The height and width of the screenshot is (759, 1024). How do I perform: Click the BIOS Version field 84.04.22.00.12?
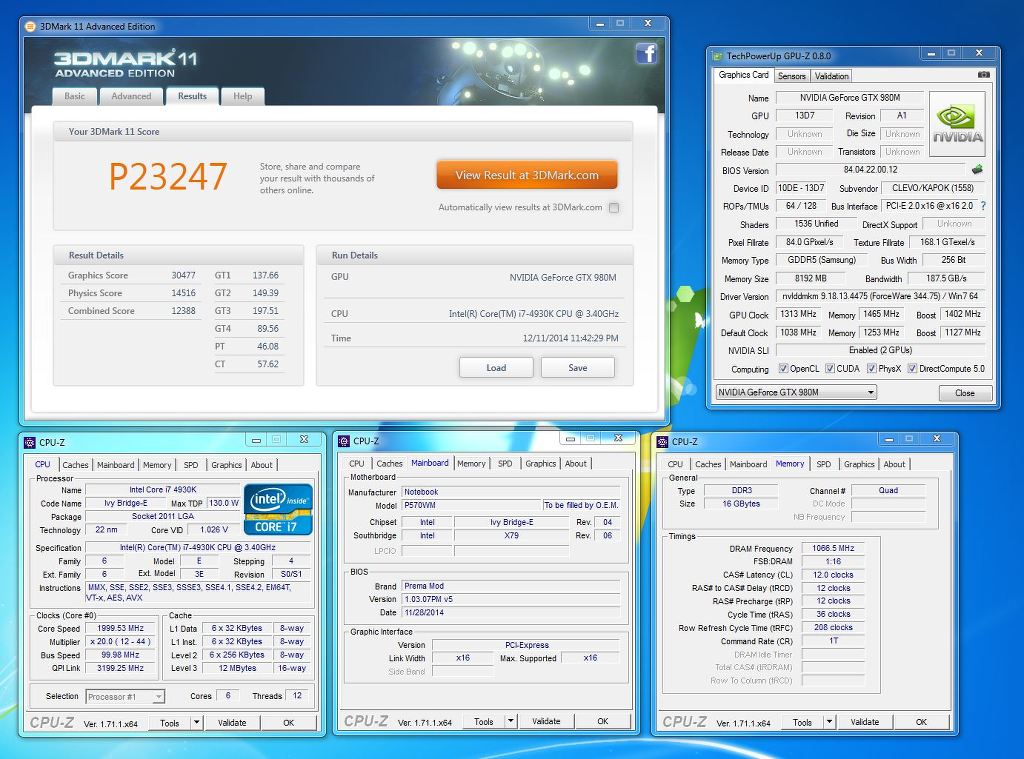[871, 170]
